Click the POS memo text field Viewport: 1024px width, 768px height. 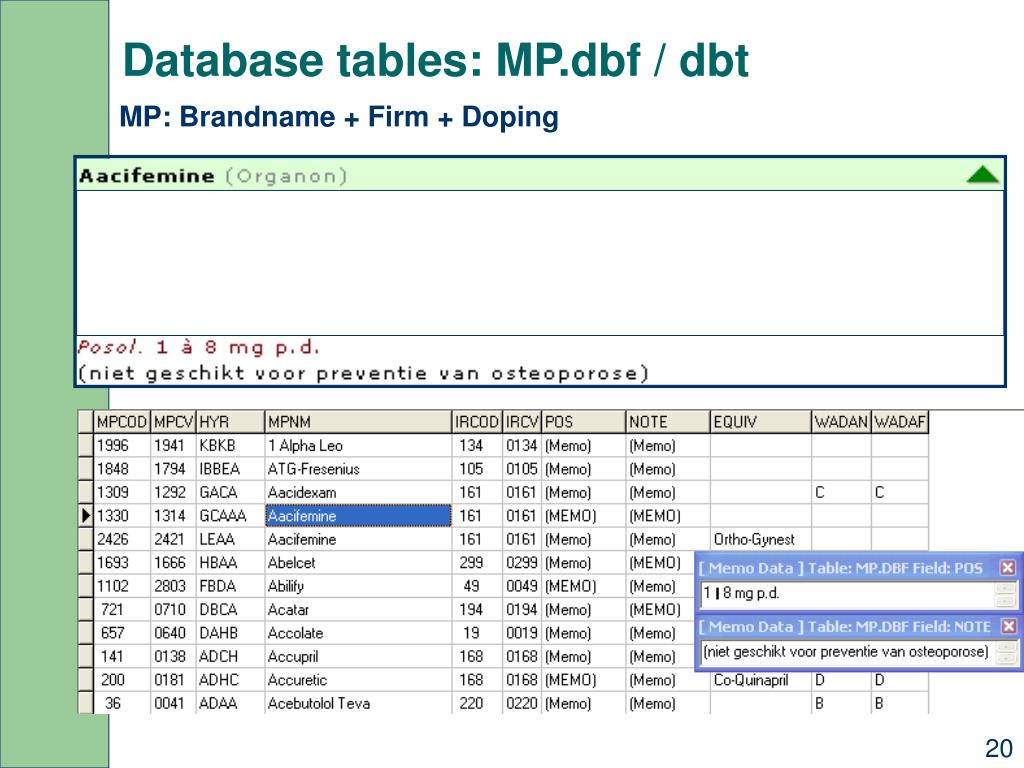(x=847, y=594)
